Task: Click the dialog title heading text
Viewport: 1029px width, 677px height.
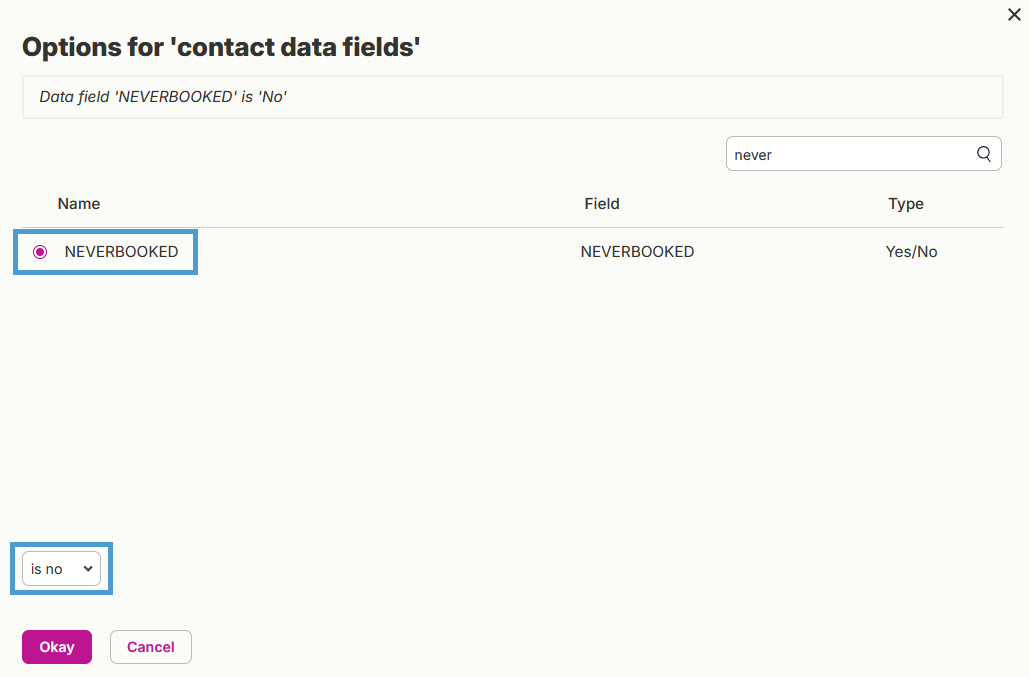Action: click(x=221, y=47)
